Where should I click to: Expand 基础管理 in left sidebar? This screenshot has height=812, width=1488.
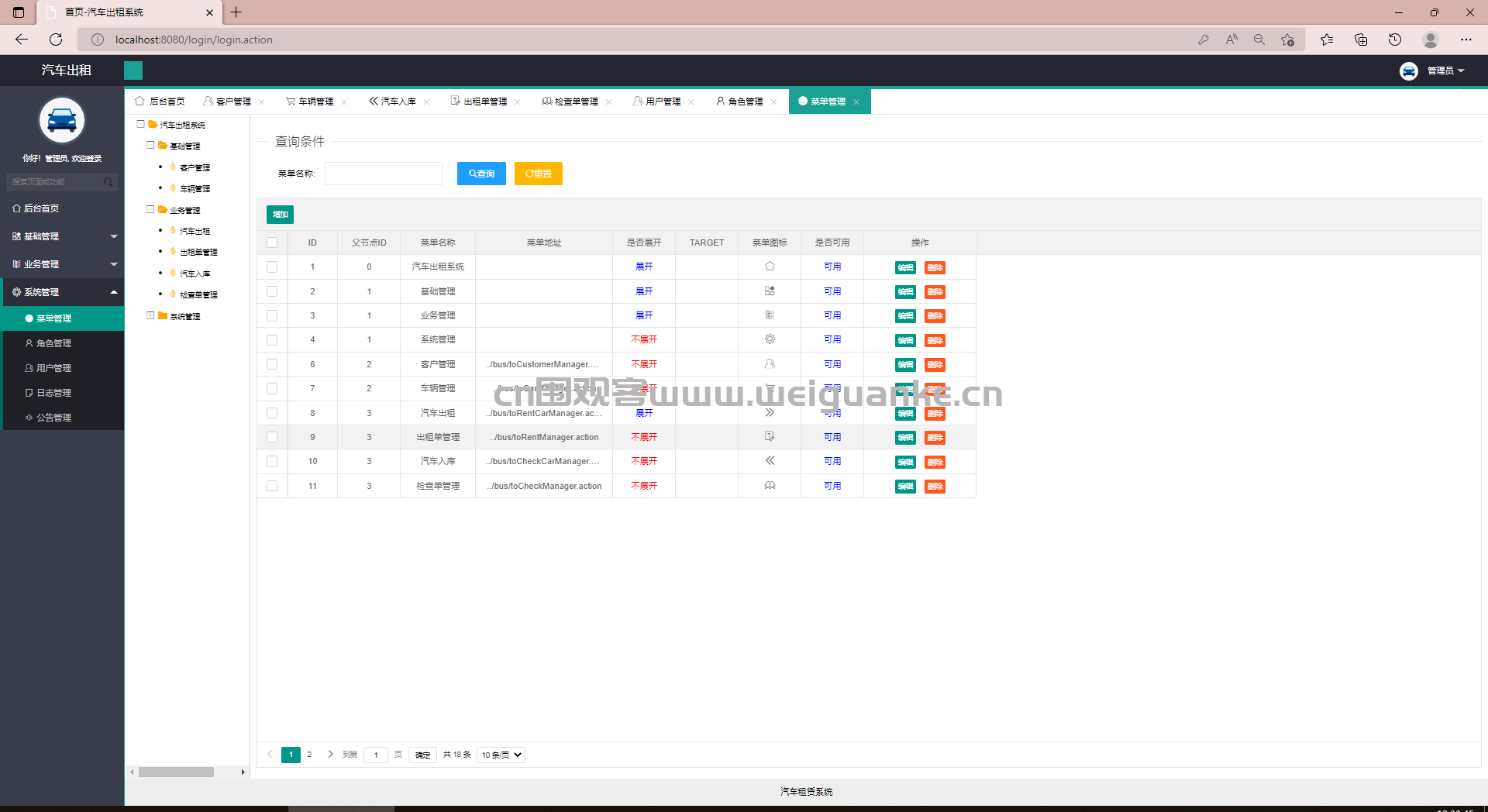62,236
